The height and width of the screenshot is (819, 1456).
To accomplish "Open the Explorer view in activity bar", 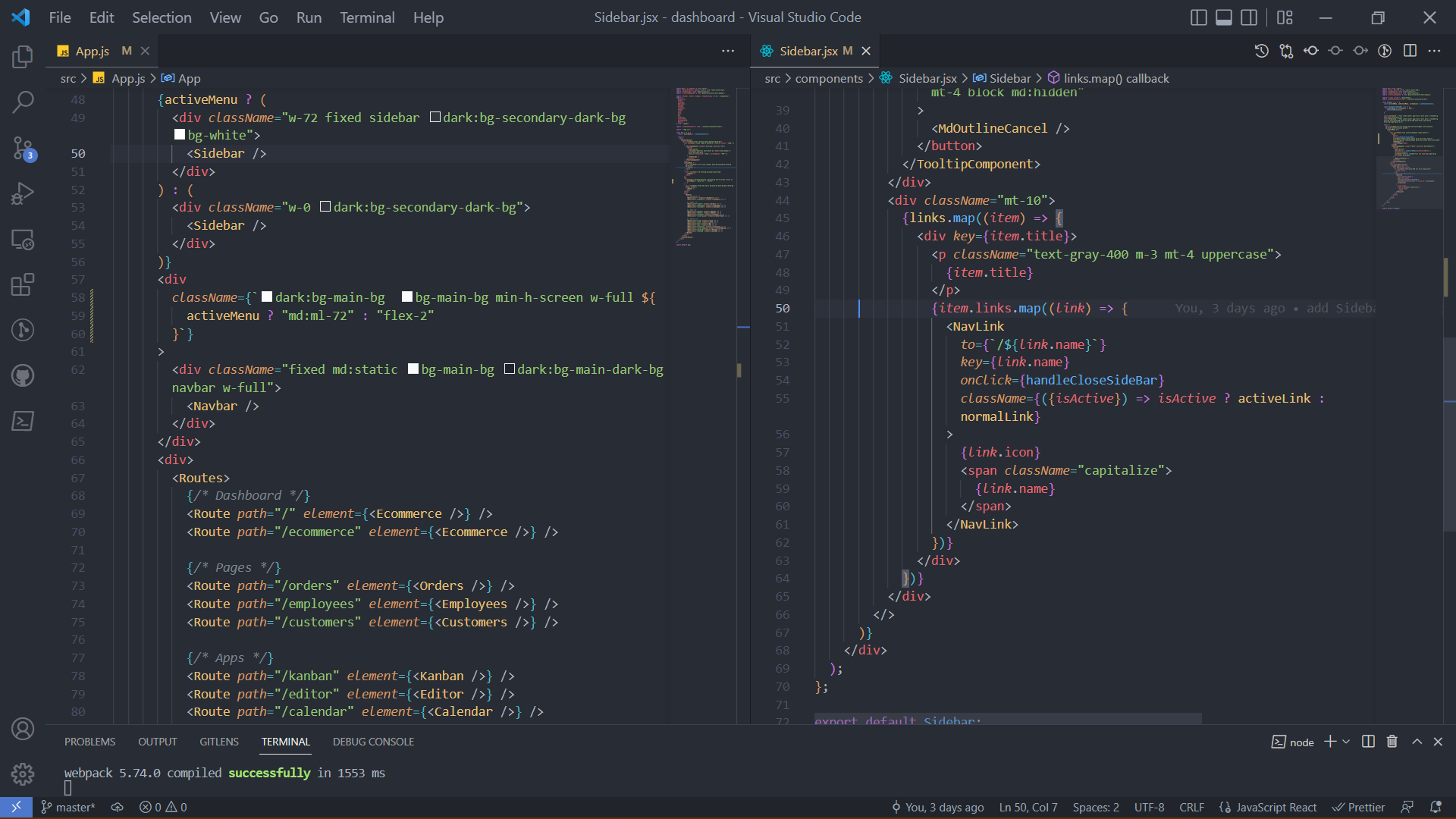I will [23, 57].
